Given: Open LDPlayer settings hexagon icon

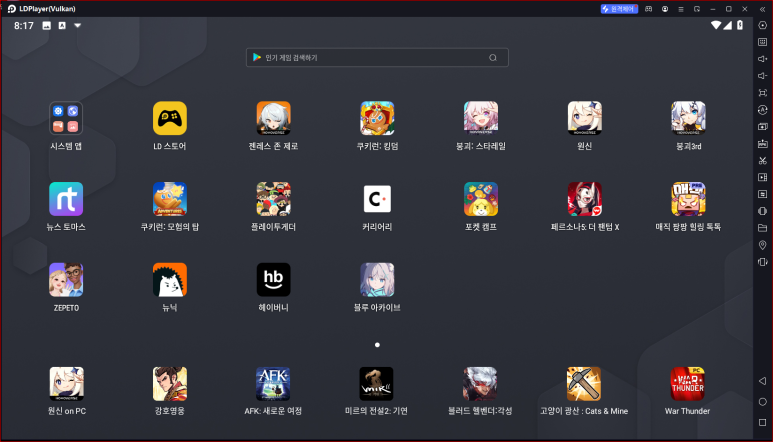Looking at the screenshot, I should click(x=763, y=25).
